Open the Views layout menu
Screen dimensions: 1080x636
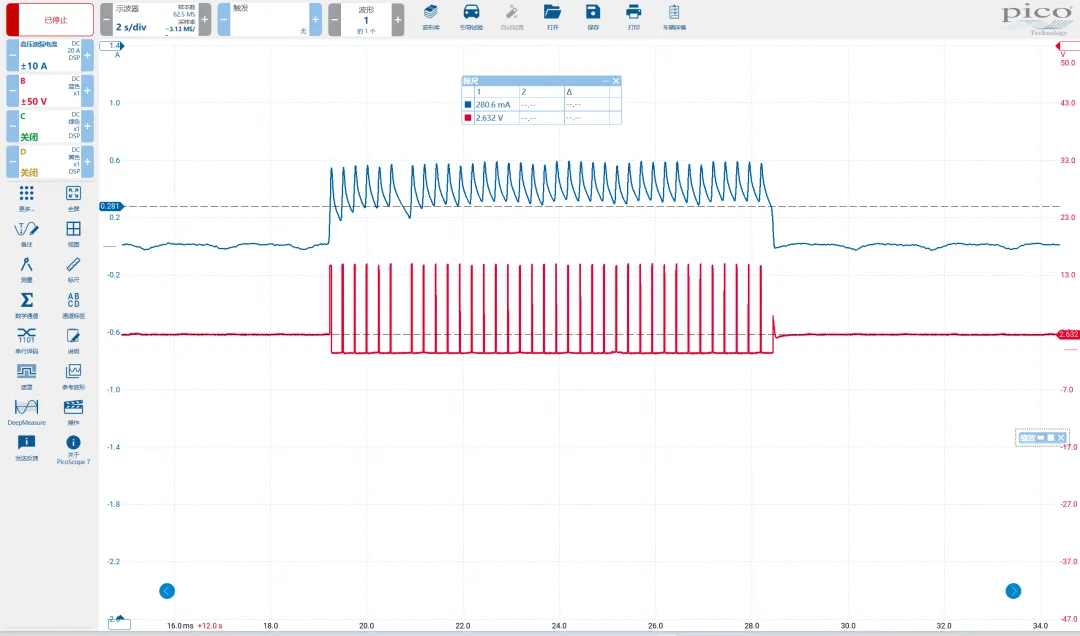[73, 232]
